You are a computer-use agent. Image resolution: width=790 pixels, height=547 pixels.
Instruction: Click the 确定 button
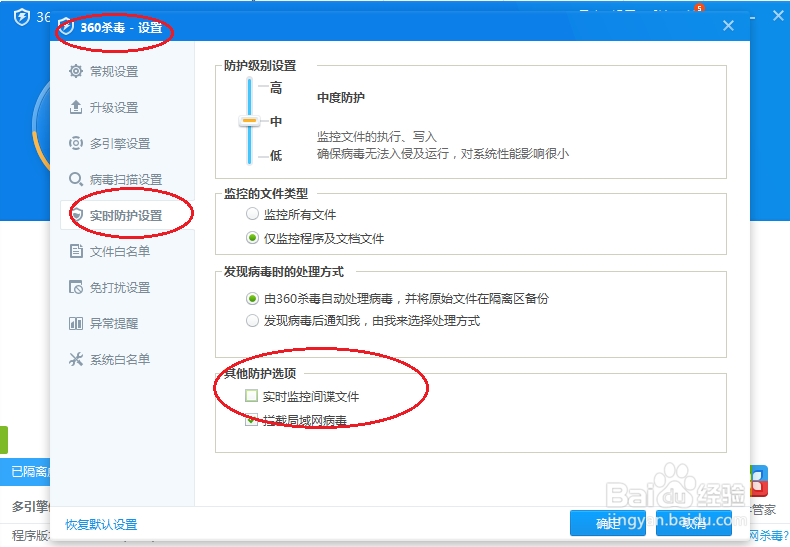tap(608, 523)
